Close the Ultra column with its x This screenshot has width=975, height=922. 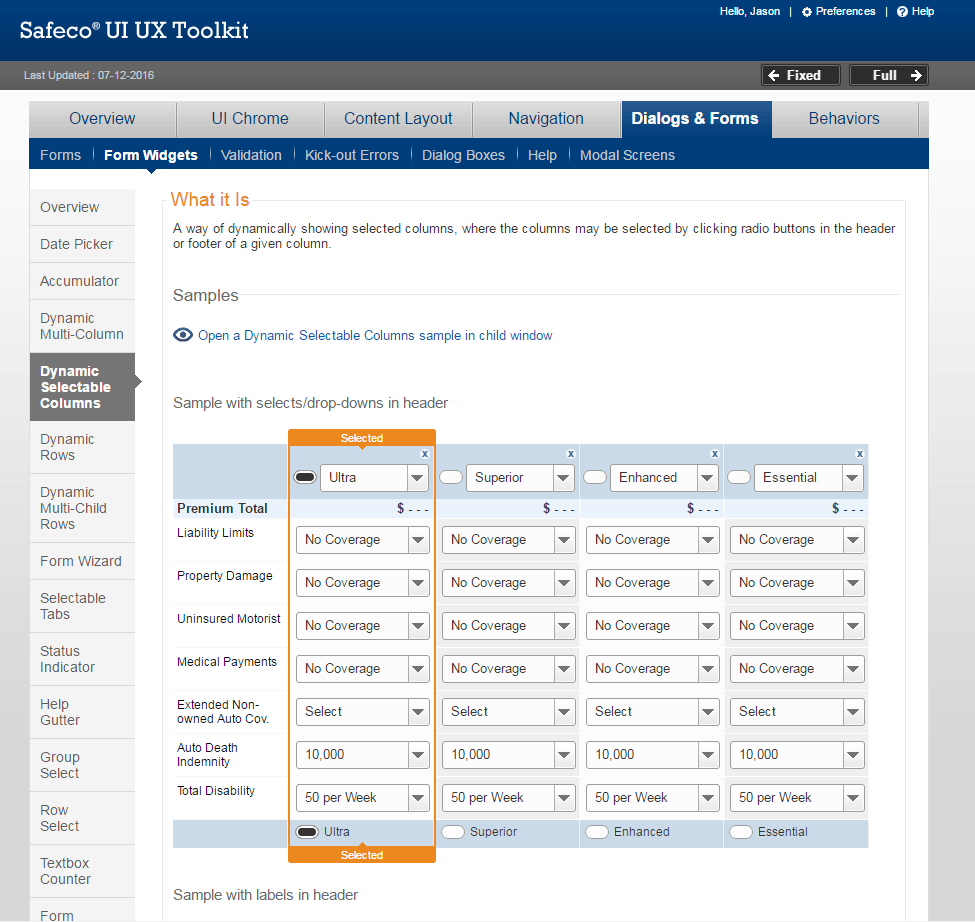425,454
